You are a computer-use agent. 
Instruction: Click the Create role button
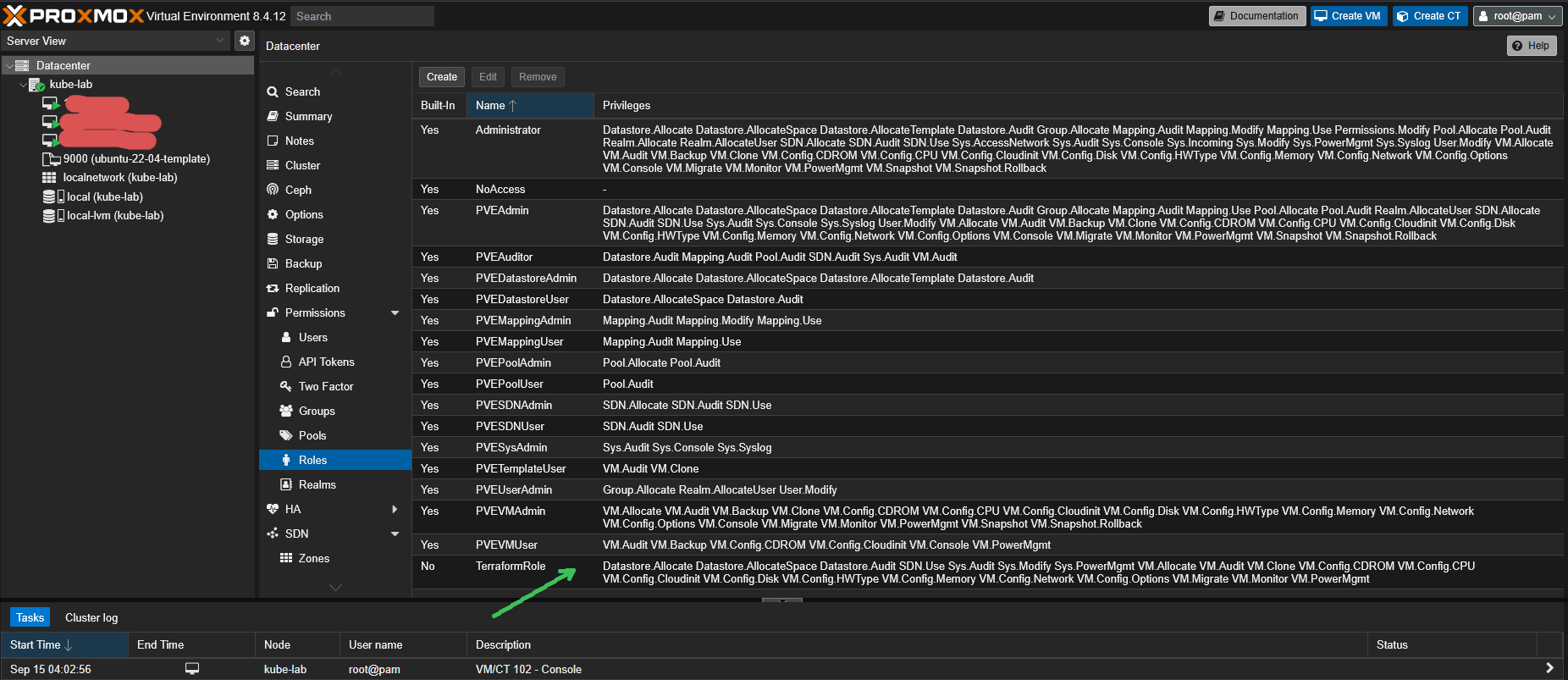coord(441,77)
